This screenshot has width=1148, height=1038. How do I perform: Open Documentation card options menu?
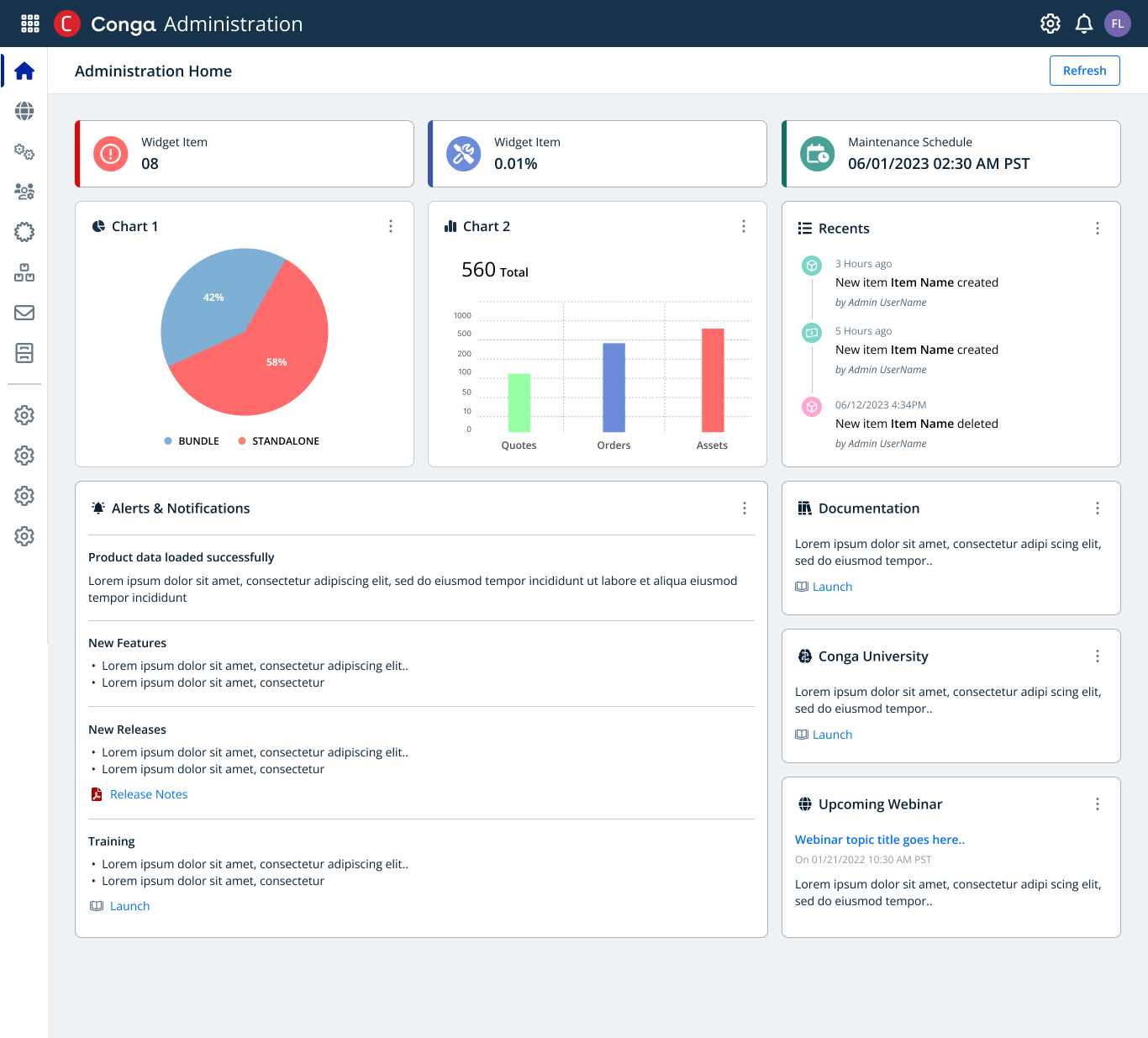coord(1098,508)
